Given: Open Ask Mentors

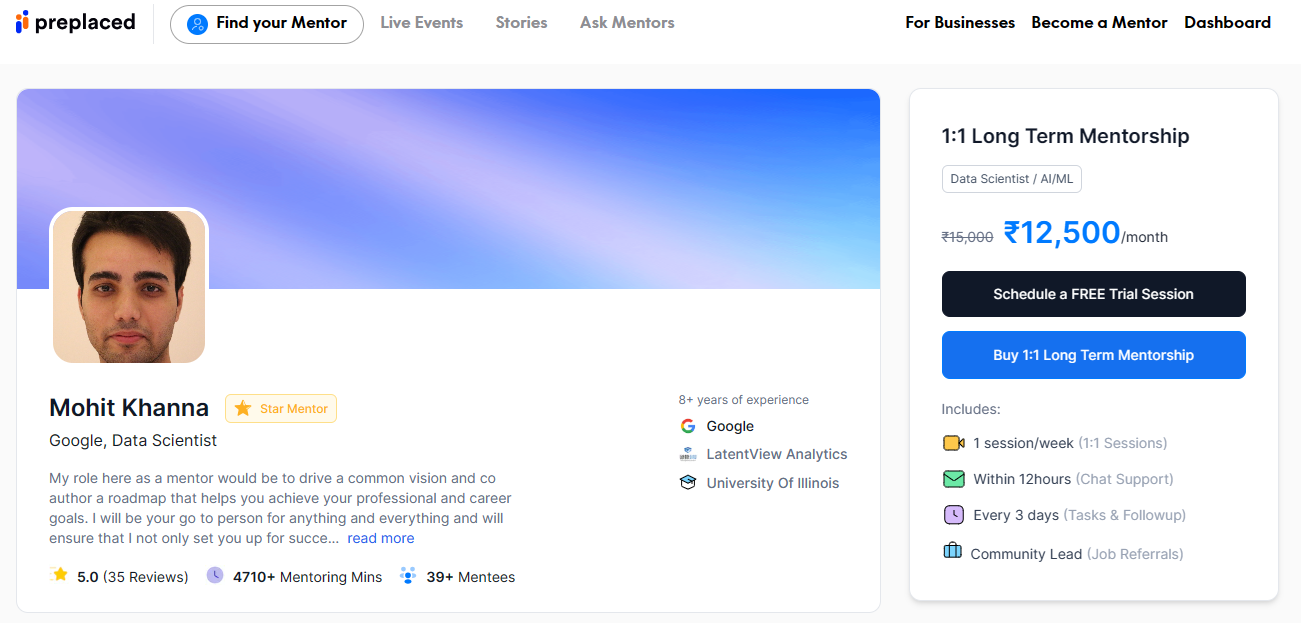Looking at the screenshot, I should (x=627, y=22).
